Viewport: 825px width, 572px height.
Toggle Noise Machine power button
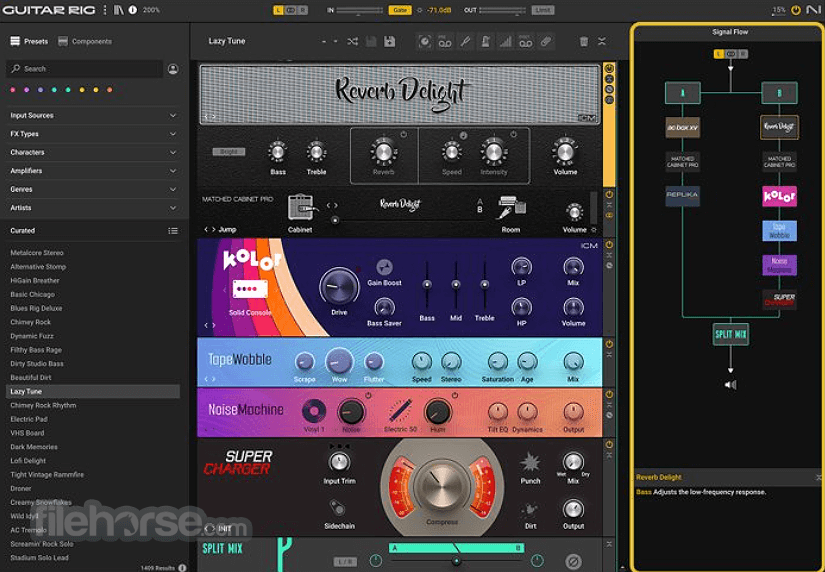tap(609, 394)
